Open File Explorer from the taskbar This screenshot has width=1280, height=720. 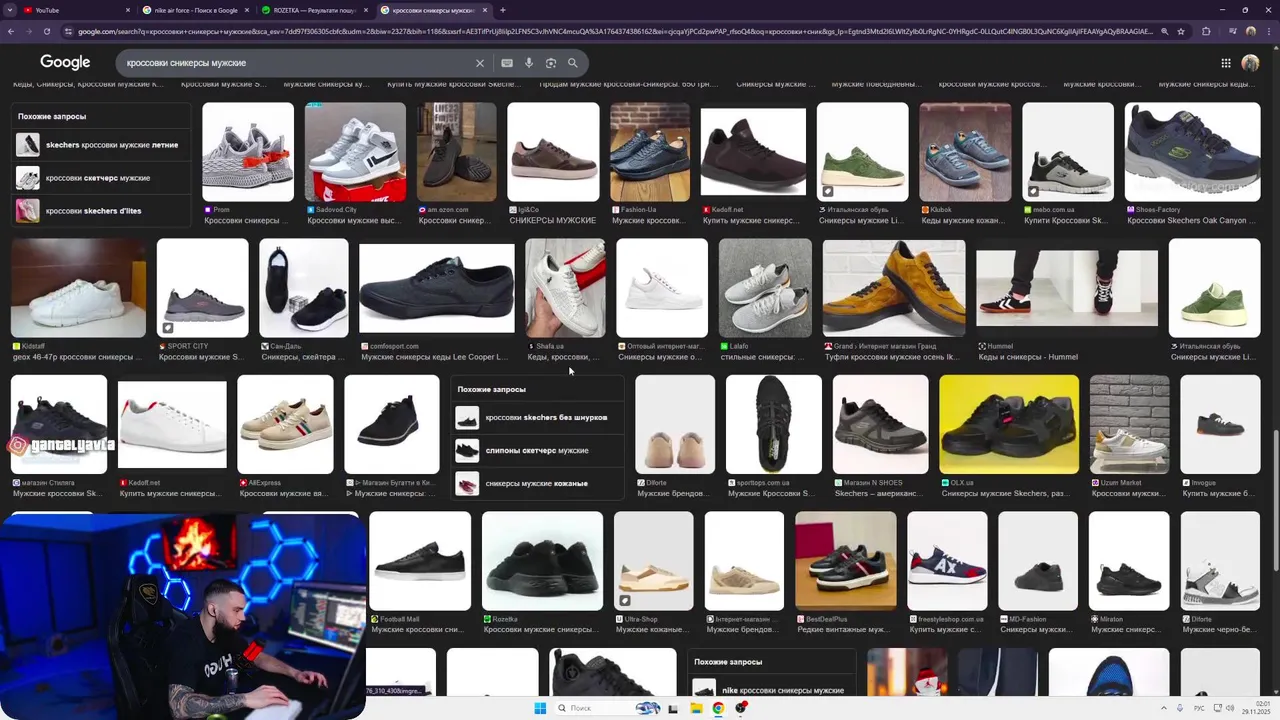click(696, 708)
